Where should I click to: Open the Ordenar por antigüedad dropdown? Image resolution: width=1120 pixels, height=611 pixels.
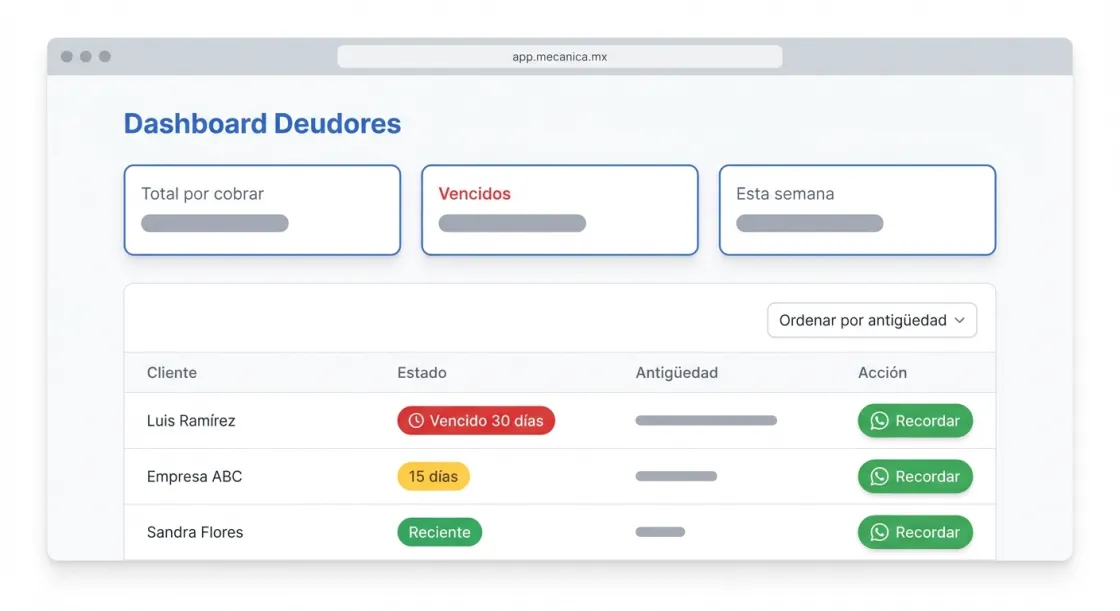pos(871,320)
